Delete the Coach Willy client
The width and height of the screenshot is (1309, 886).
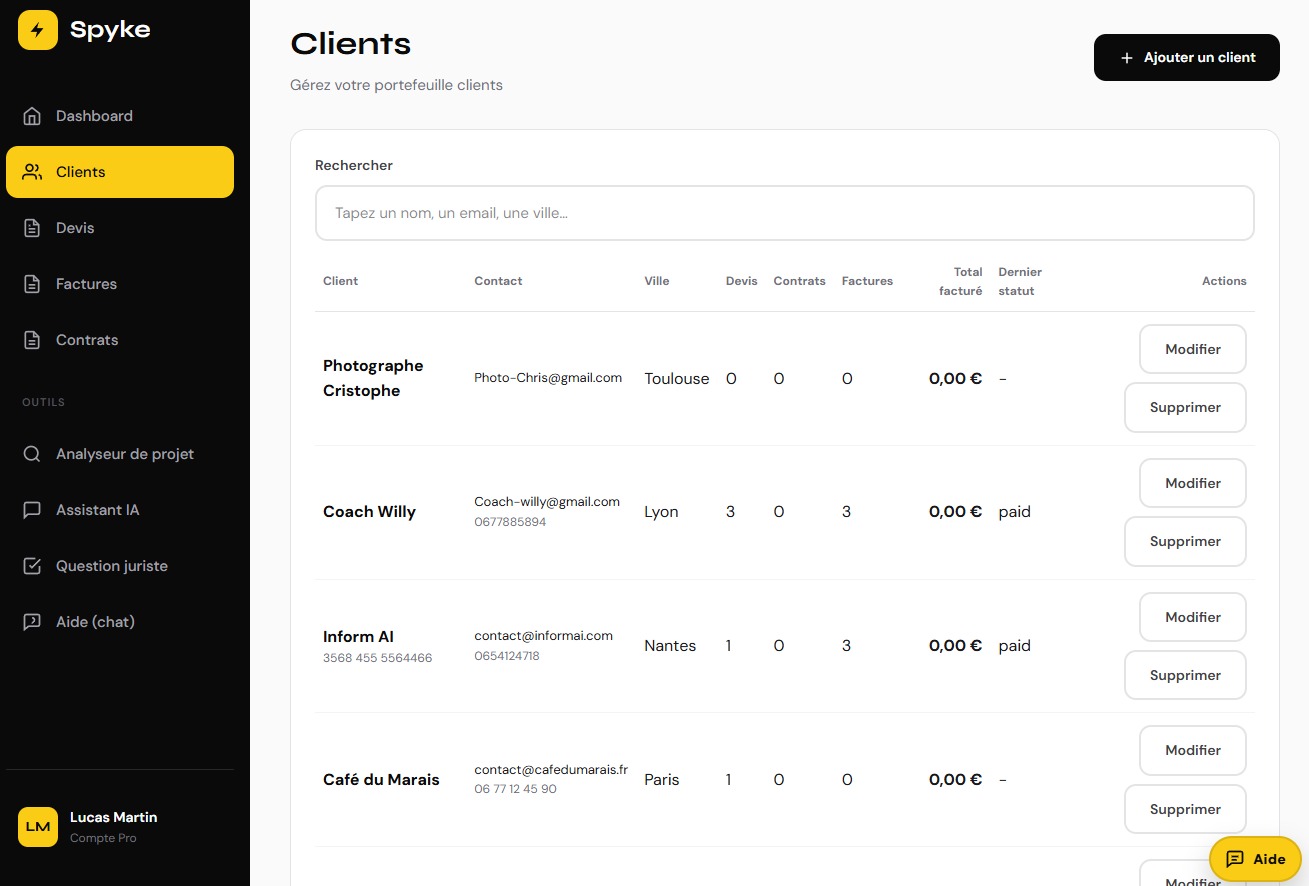click(1185, 541)
